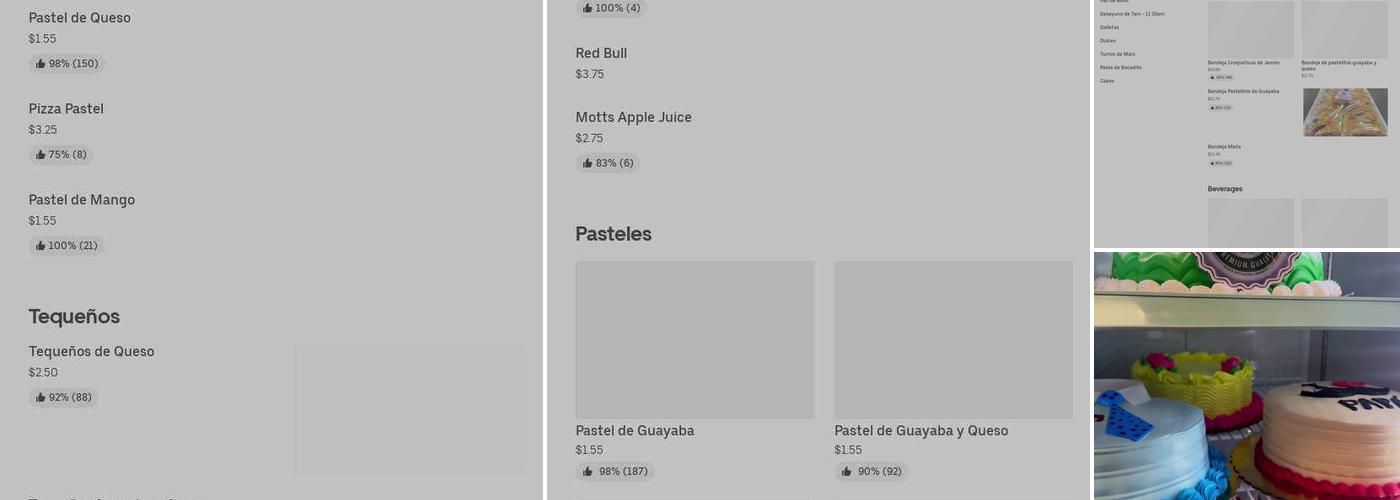Click Pastel de Guayaba y Queso's 90% rating

870,472
